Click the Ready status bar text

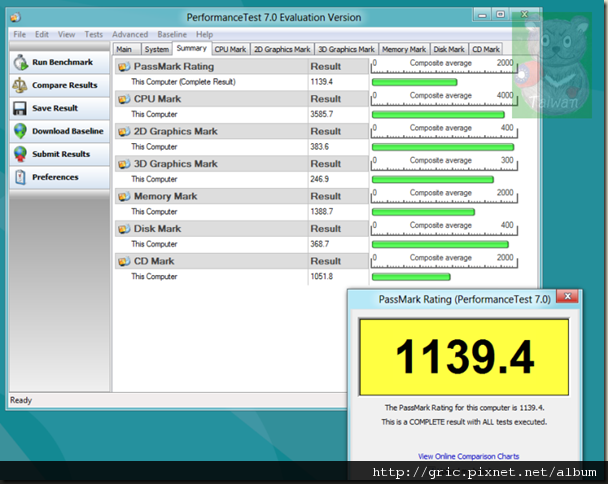tap(21, 400)
